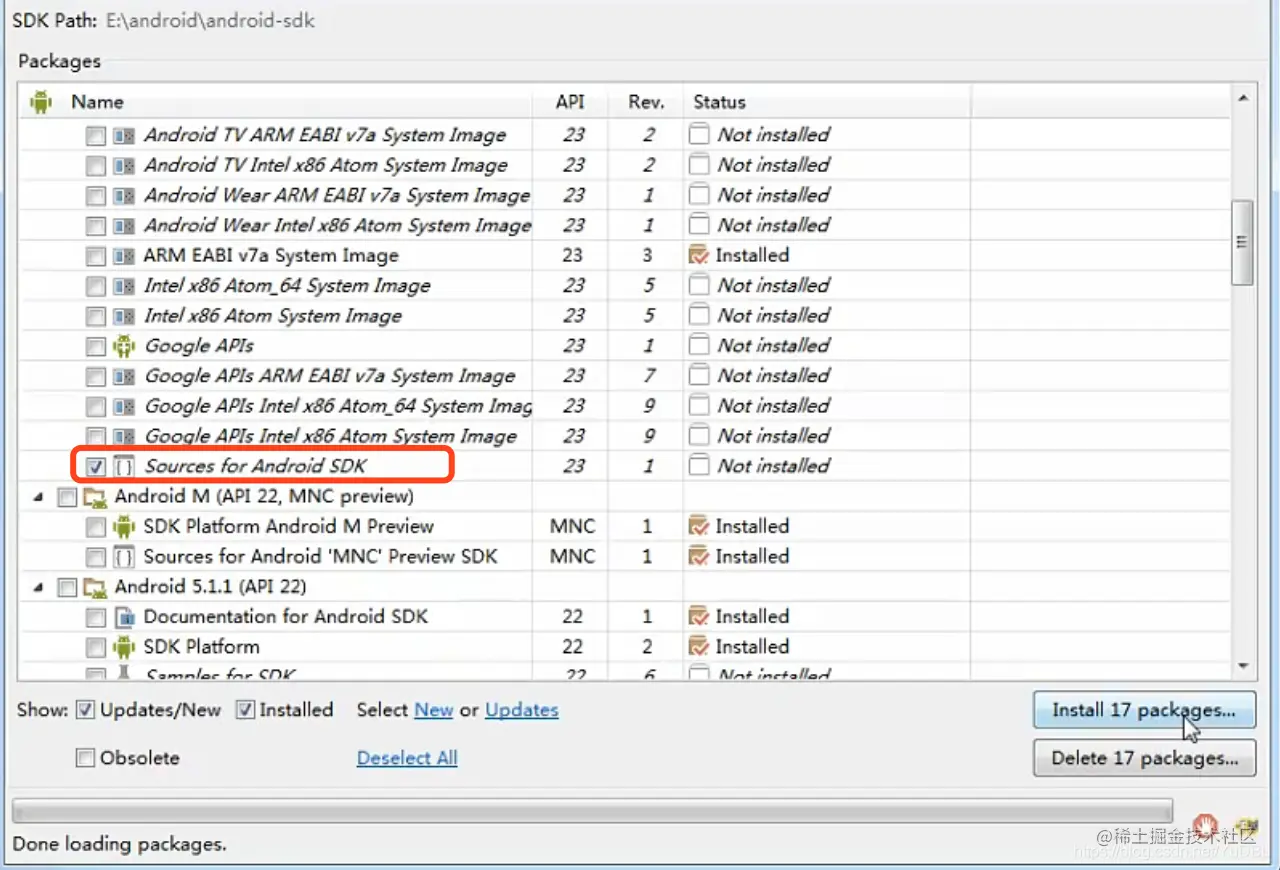Click source icon for Sources for Android 'MNC' Preview SDK

(x=124, y=556)
